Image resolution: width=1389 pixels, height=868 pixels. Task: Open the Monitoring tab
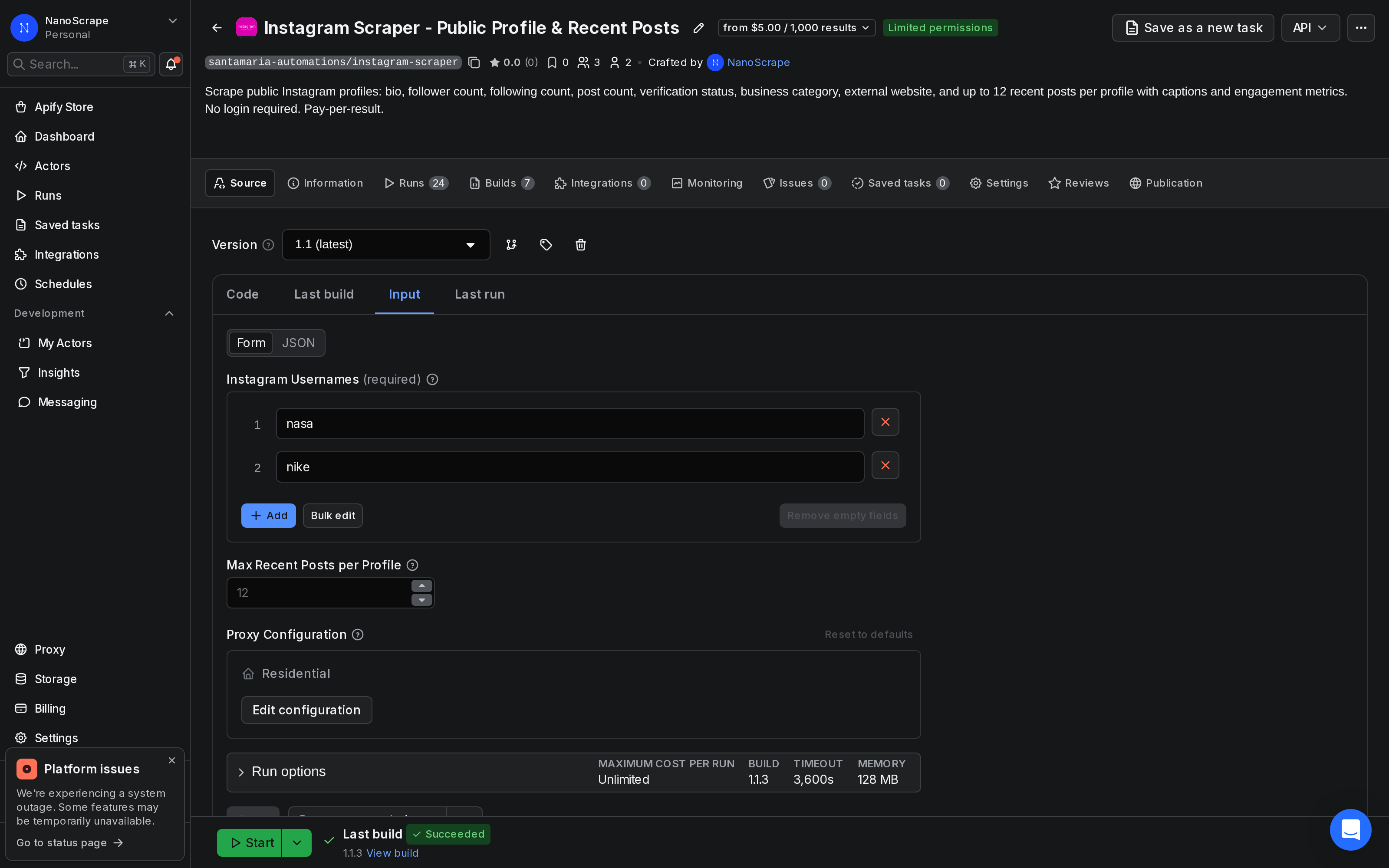707,183
